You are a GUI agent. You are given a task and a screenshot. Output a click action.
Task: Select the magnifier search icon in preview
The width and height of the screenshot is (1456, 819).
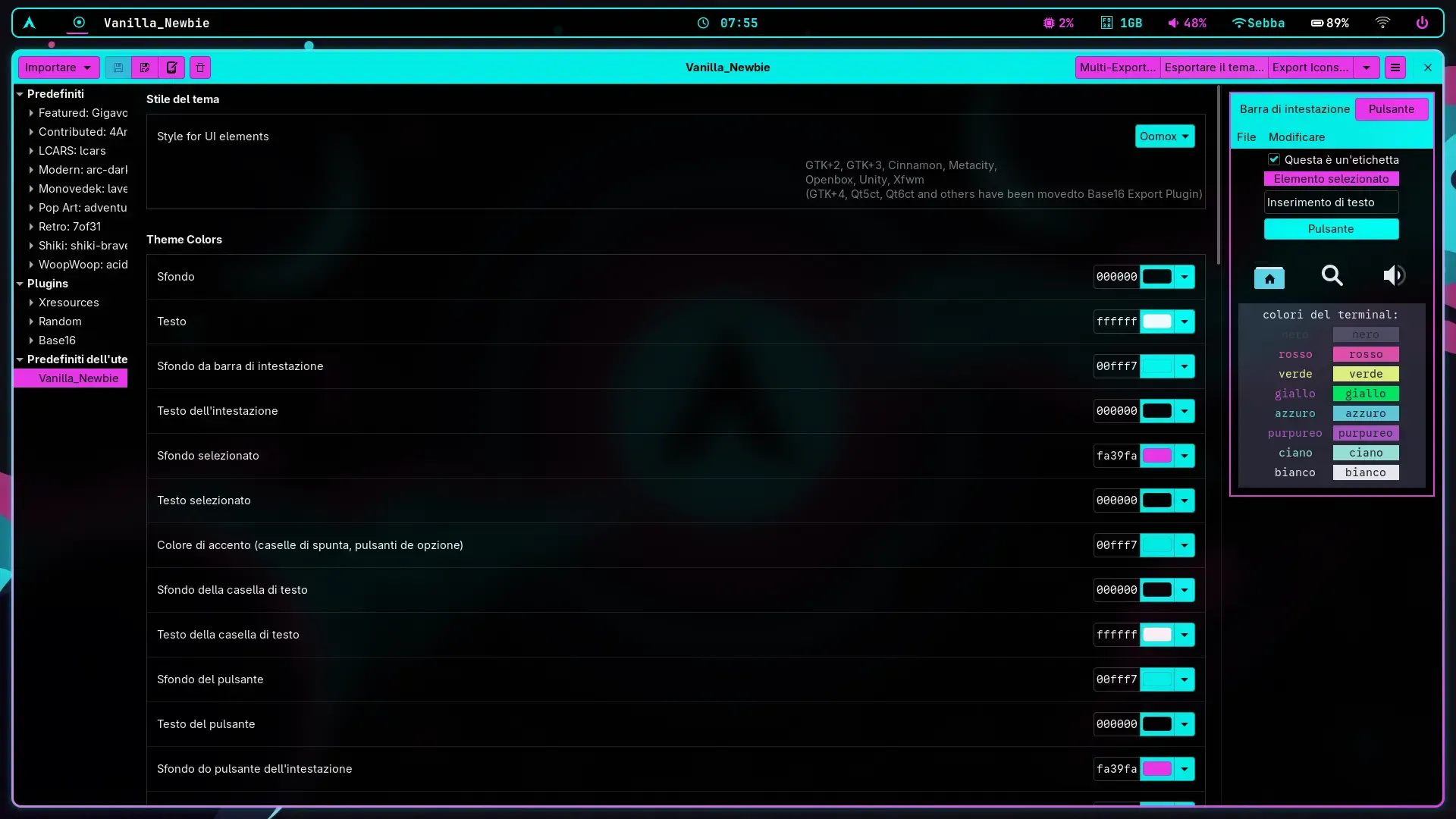[x=1332, y=276]
